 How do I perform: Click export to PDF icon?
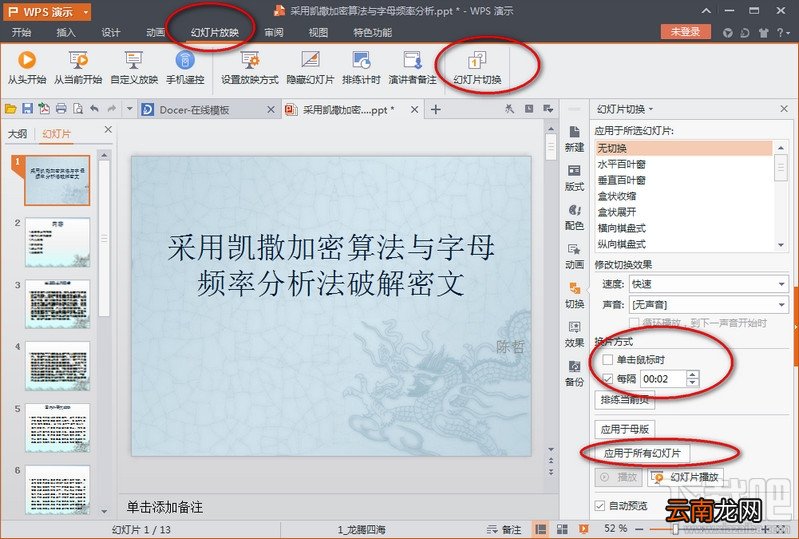[44, 109]
